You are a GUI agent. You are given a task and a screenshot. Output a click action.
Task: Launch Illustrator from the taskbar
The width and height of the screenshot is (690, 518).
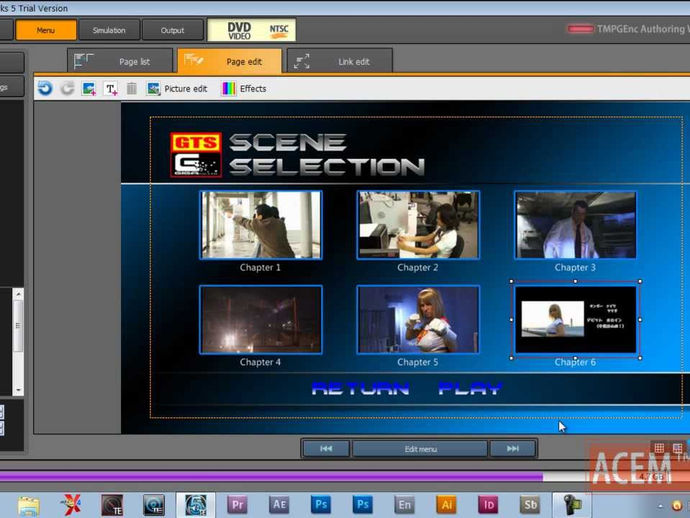click(446, 505)
